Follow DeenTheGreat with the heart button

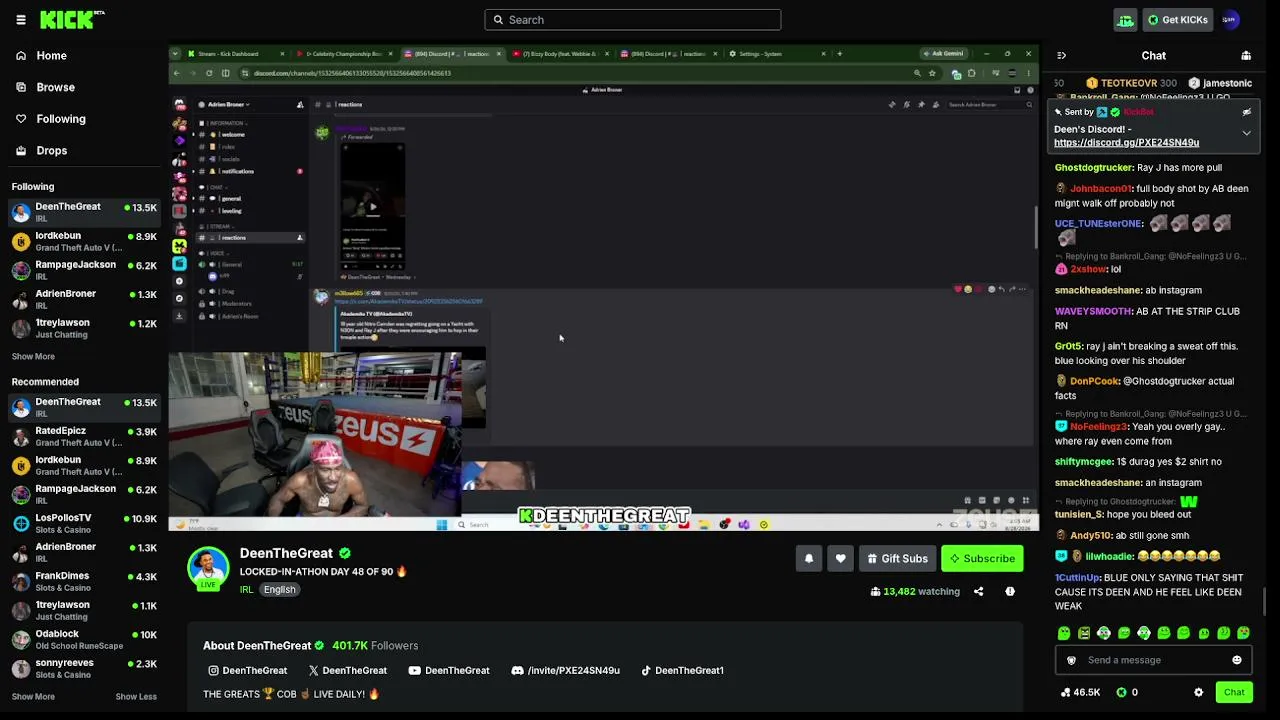pyautogui.click(x=840, y=559)
